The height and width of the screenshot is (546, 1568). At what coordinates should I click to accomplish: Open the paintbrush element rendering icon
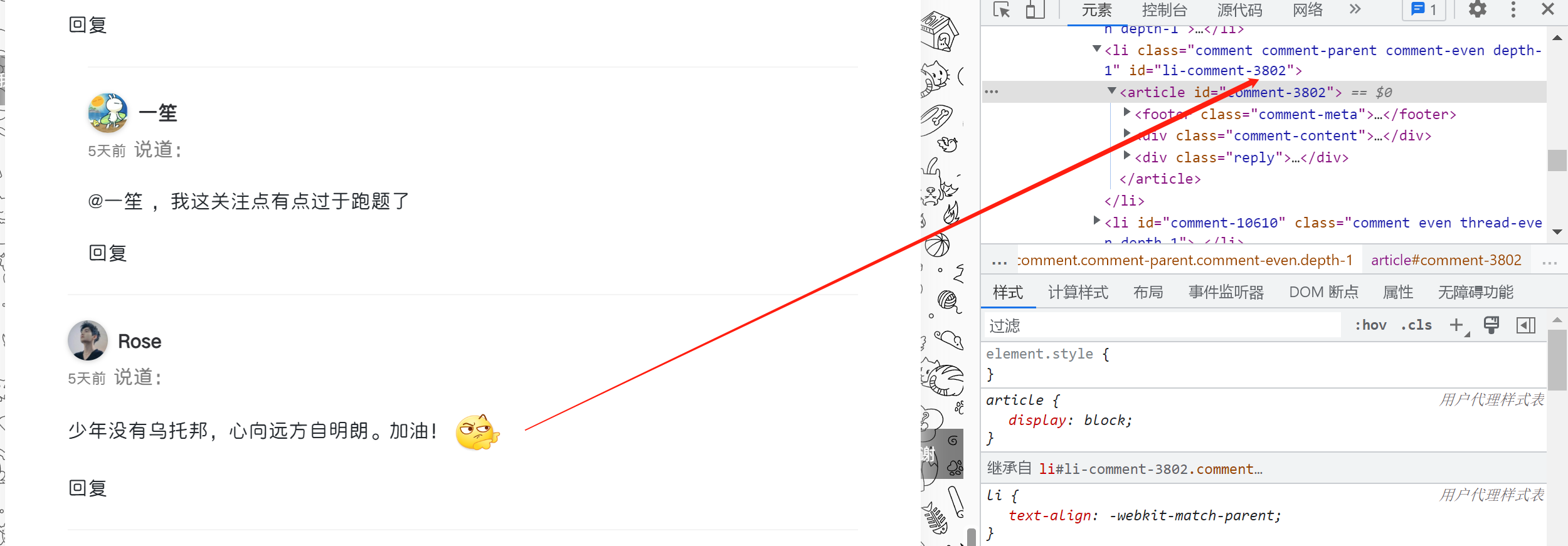click(1491, 325)
